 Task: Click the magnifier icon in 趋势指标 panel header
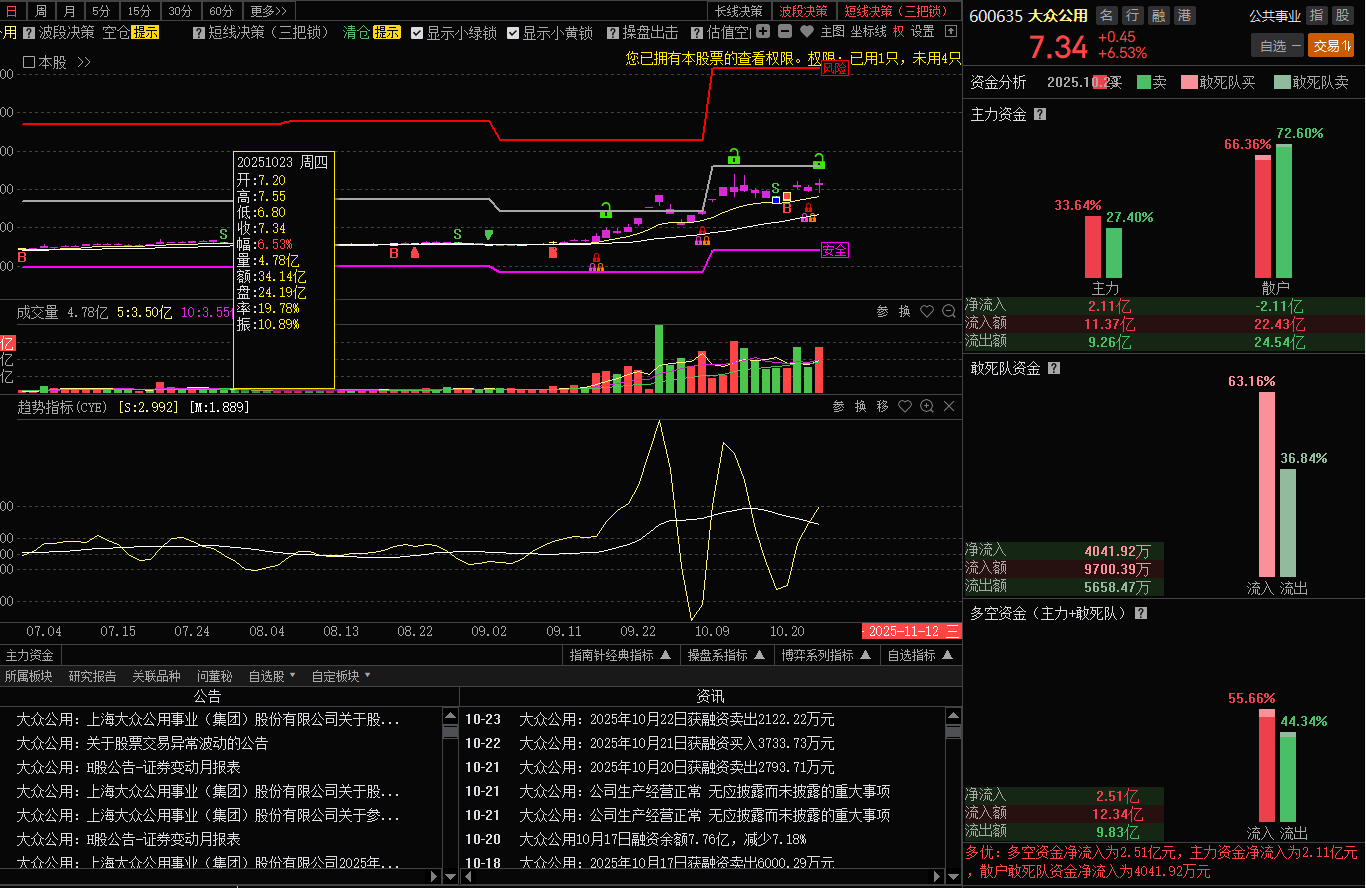pyautogui.click(x=927, y=406)
